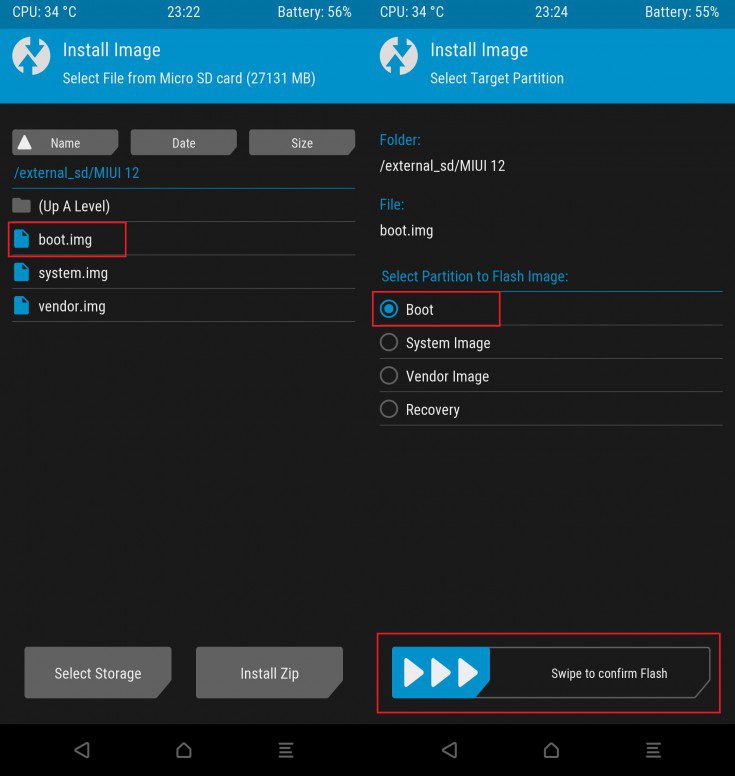Tap back arrow on left navigation bar
Viewport: 735px width, 776px height.
click(82, 750)
